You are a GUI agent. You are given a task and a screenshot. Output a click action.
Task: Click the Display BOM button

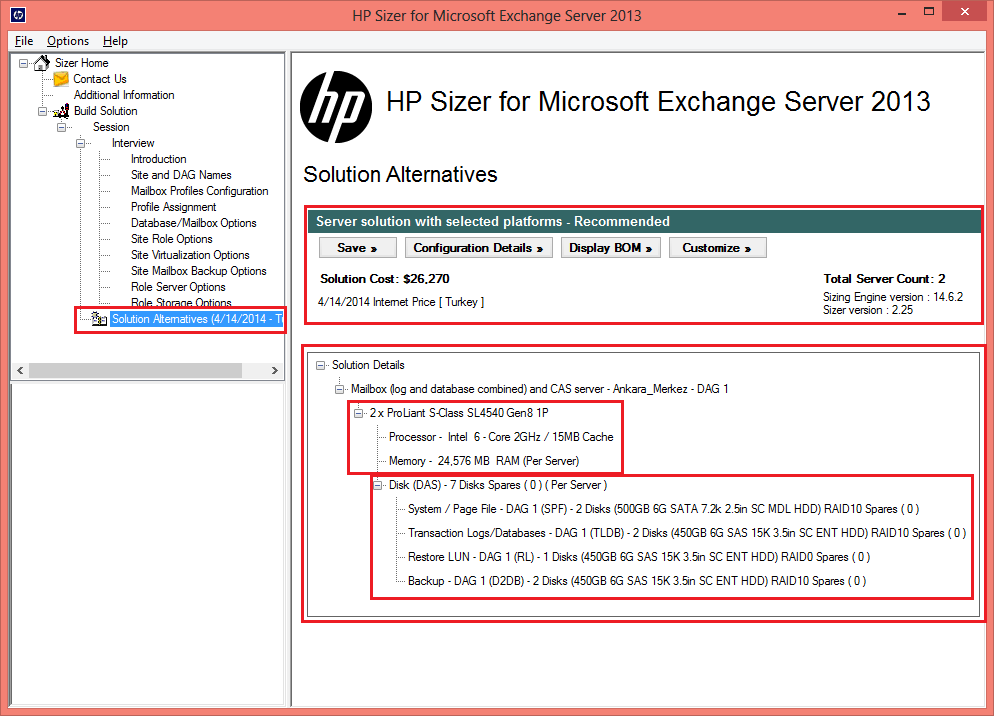tap(610, 247)
